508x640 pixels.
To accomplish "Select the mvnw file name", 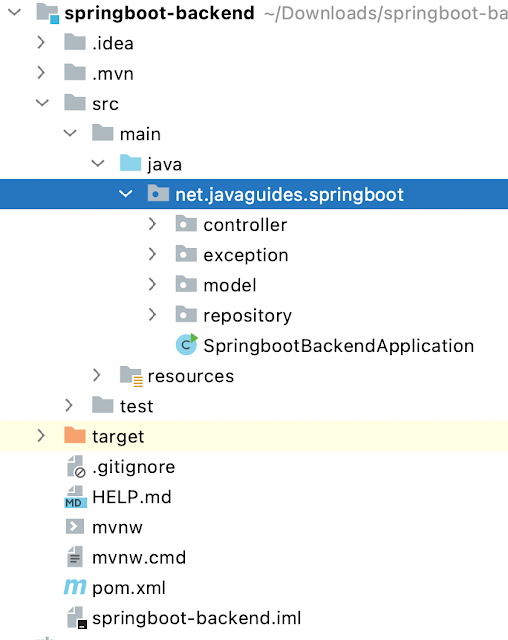I will (x=118, y=528).
